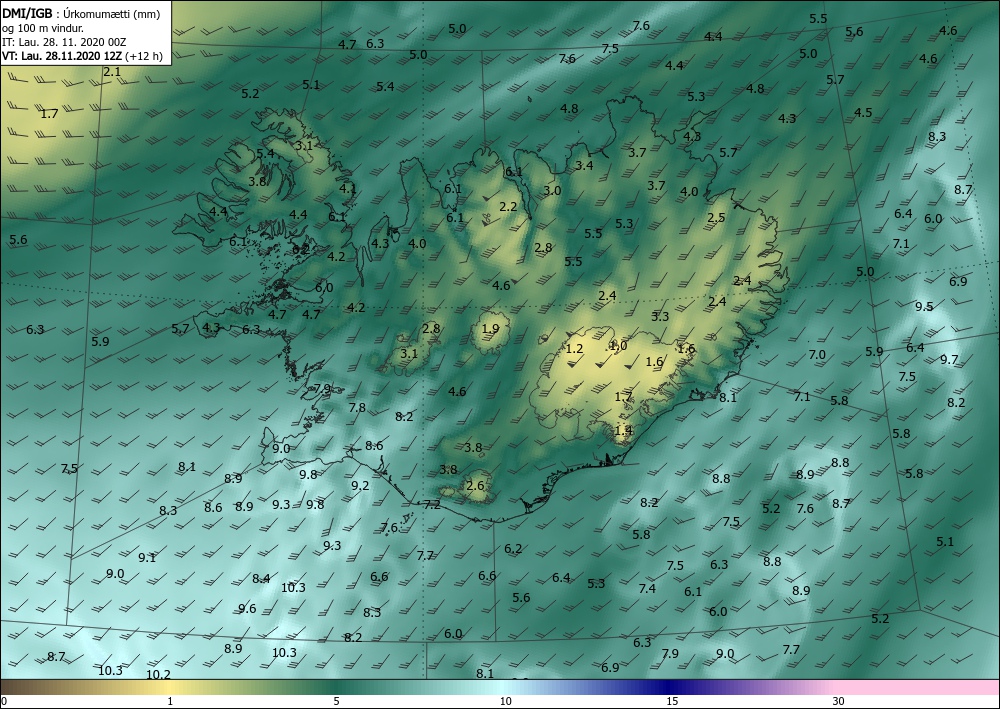Click the 7.8 value in southwest Iceland
Viewport: 1000px width, 709px height.
pos(357,407)
